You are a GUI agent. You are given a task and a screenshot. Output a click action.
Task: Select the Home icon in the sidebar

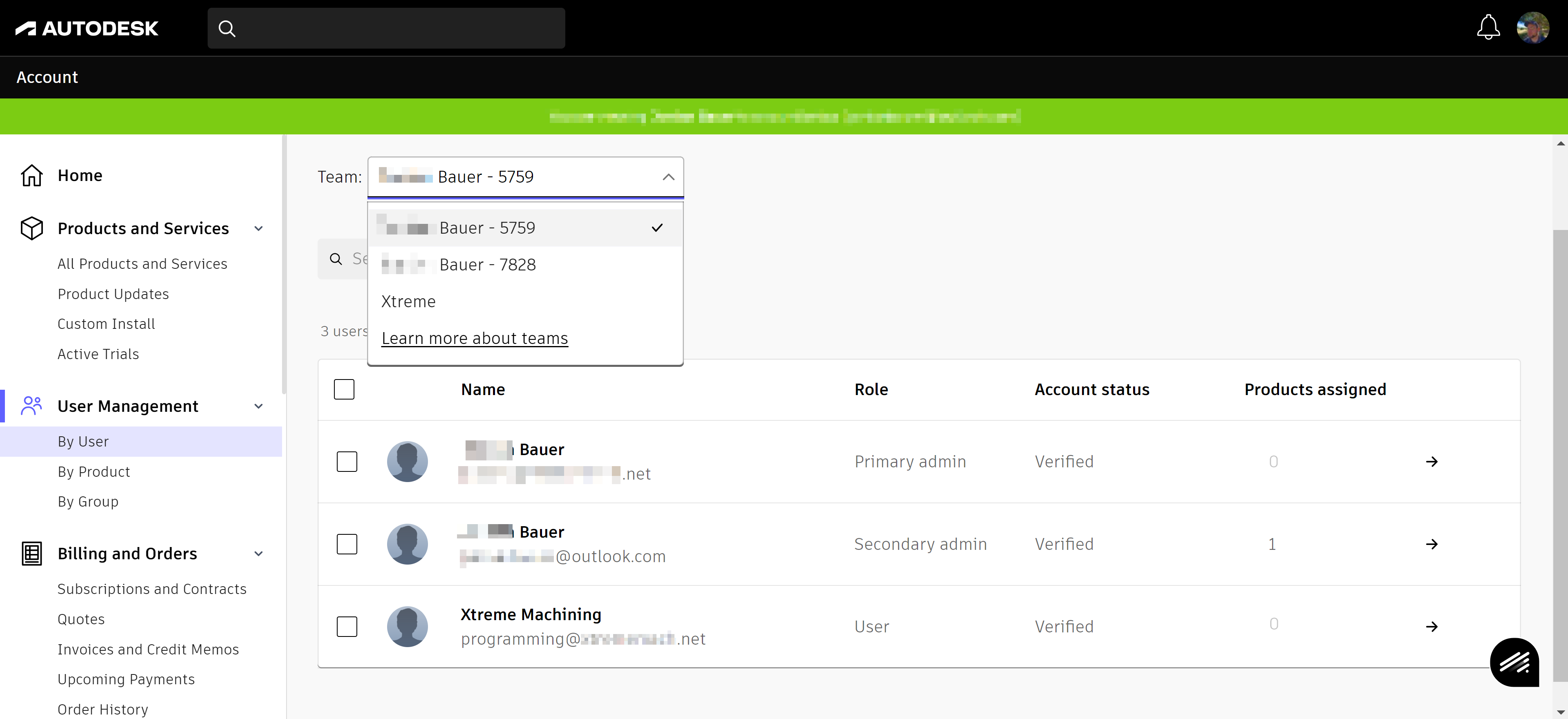click(x=31, y=175)
